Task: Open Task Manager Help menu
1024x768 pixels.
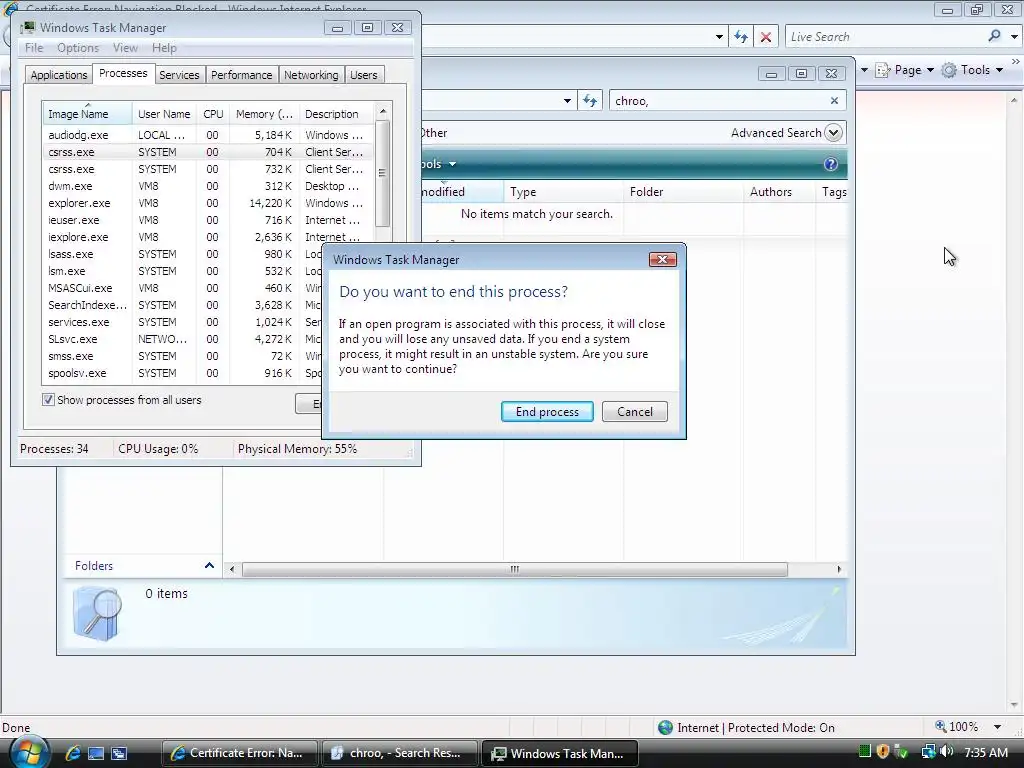Action: tap(164, 48)
